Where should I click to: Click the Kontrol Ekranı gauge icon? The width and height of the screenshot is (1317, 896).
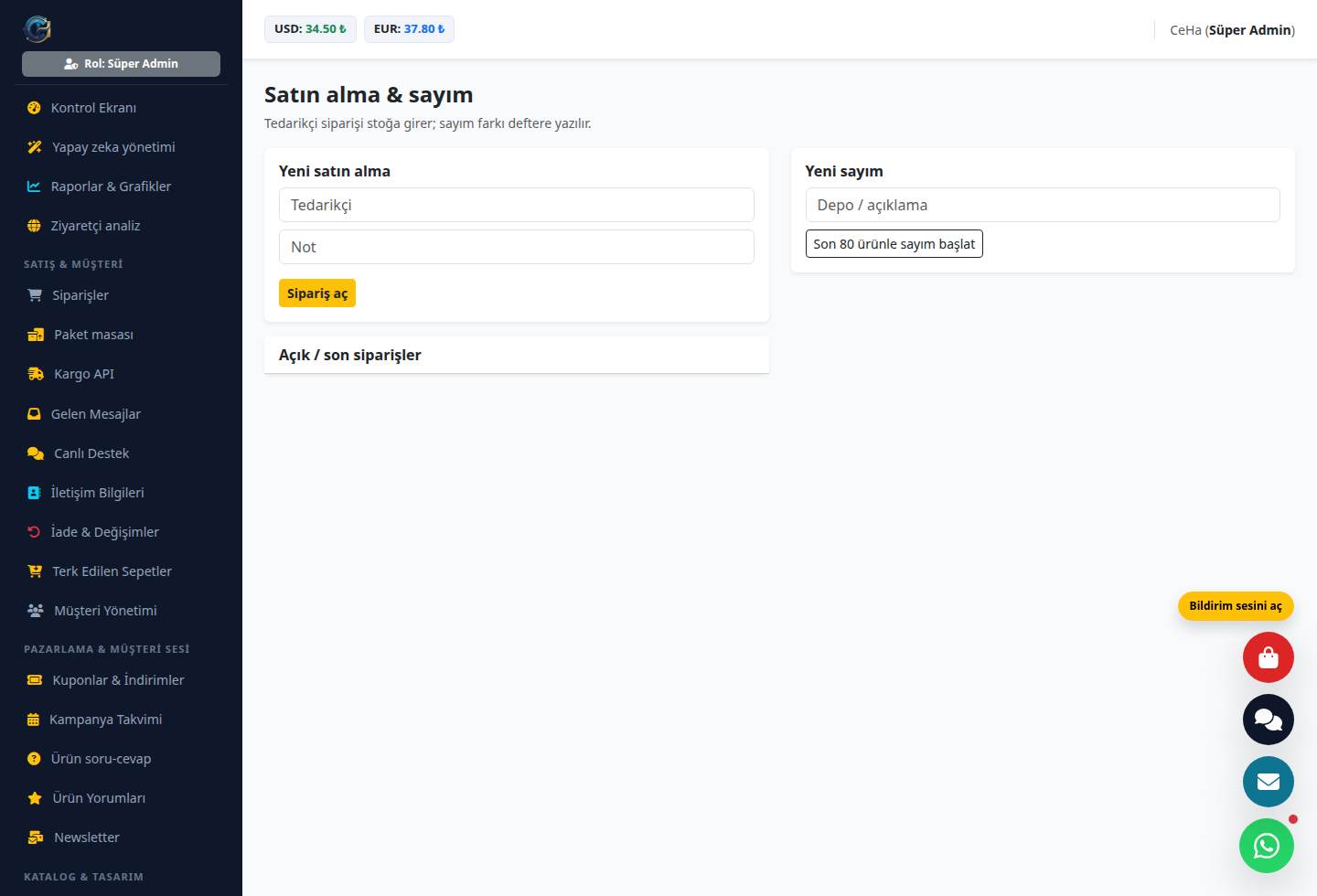click(x=34, y=108)
